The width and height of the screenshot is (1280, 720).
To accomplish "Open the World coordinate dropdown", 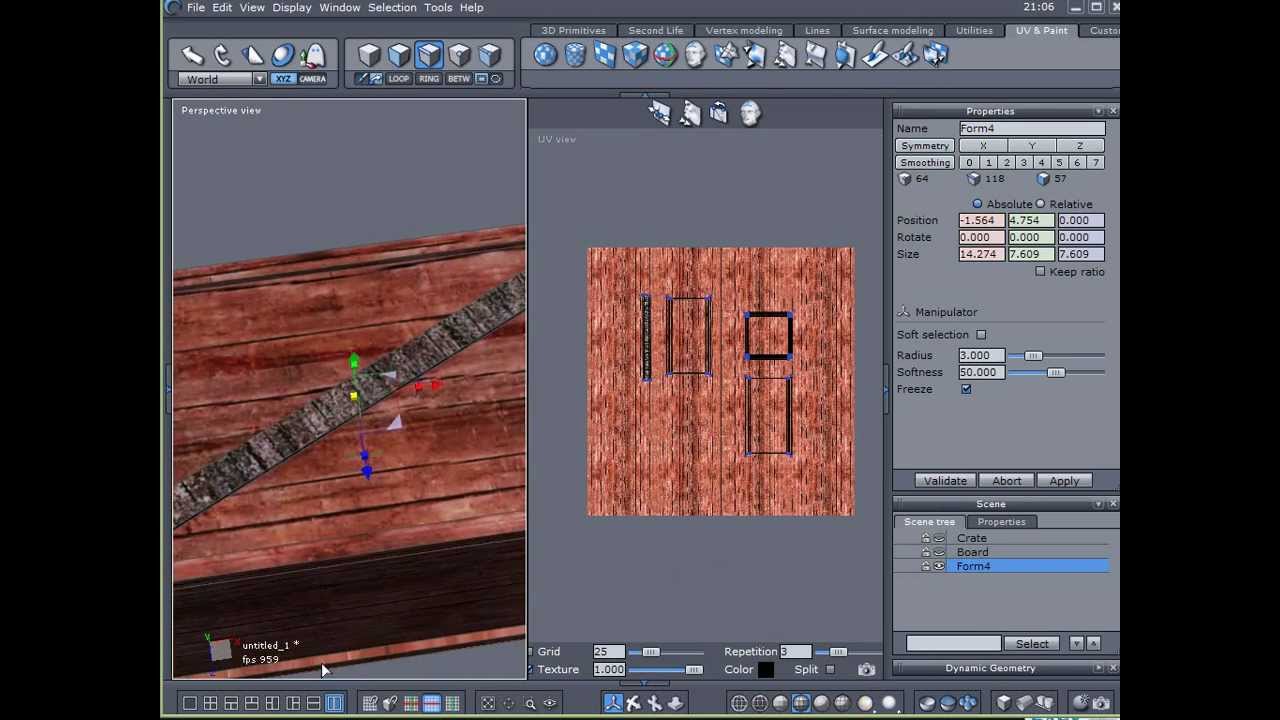I will point(259,79).
